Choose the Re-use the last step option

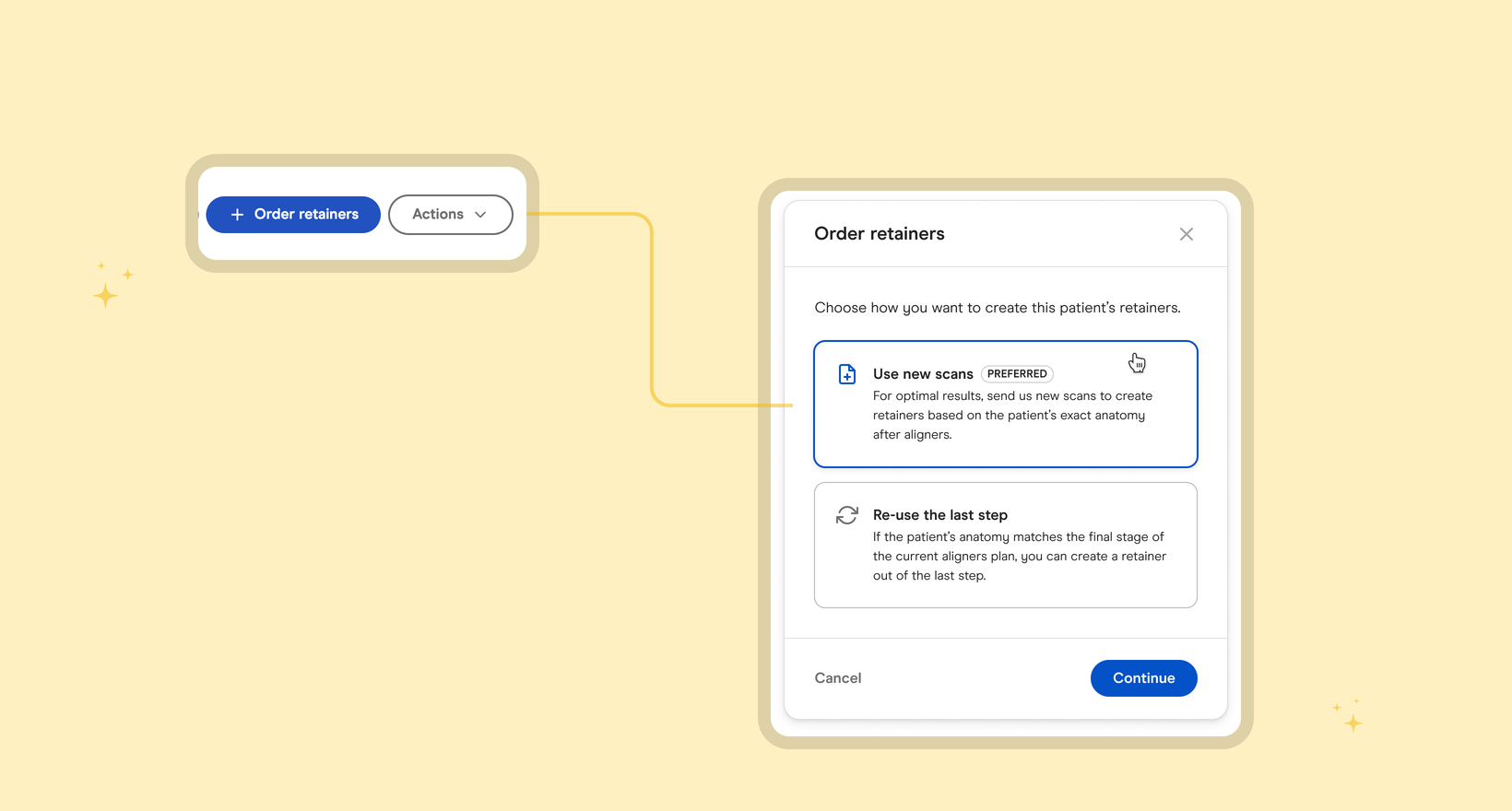pos(1006,546)
